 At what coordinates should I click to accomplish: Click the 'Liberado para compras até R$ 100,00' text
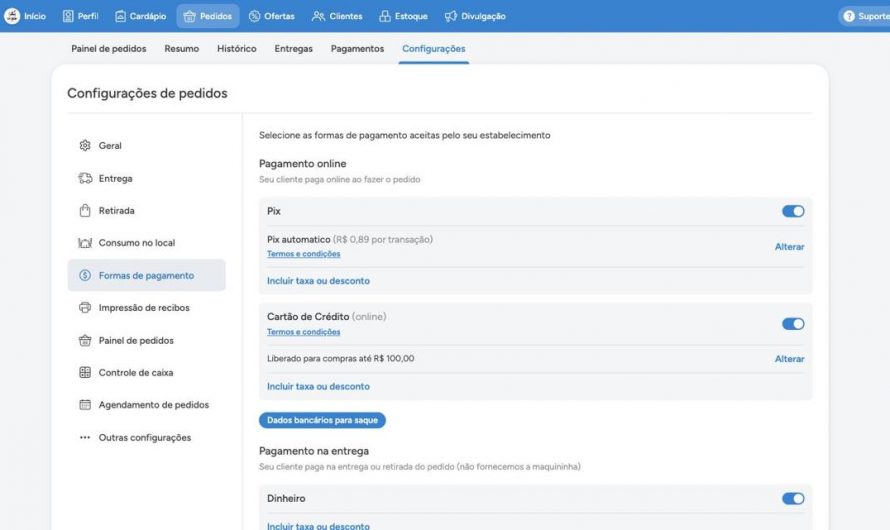(341, 359)
